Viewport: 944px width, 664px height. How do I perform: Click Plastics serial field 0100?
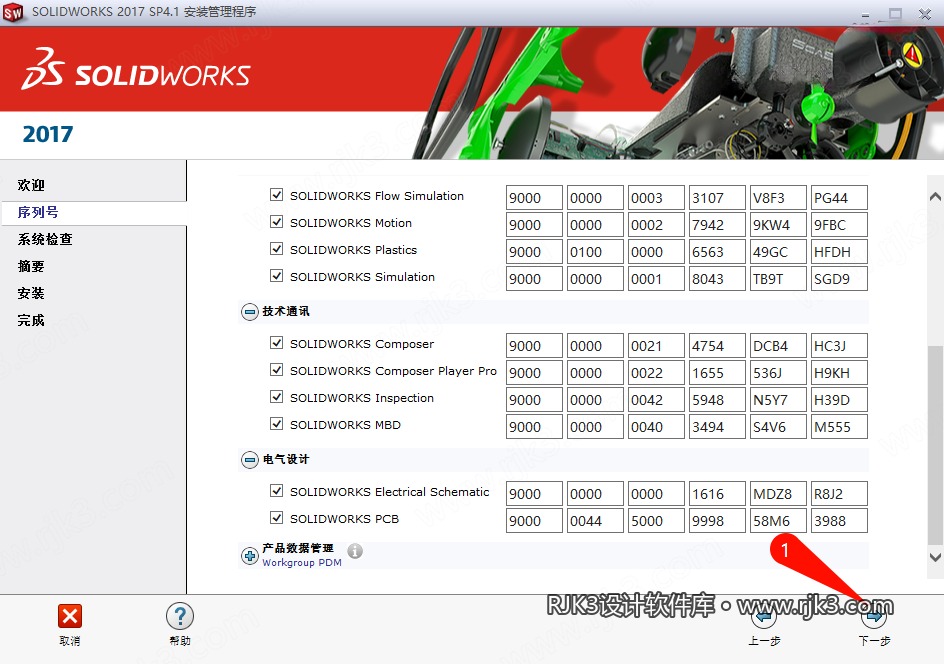coord(595,252)
